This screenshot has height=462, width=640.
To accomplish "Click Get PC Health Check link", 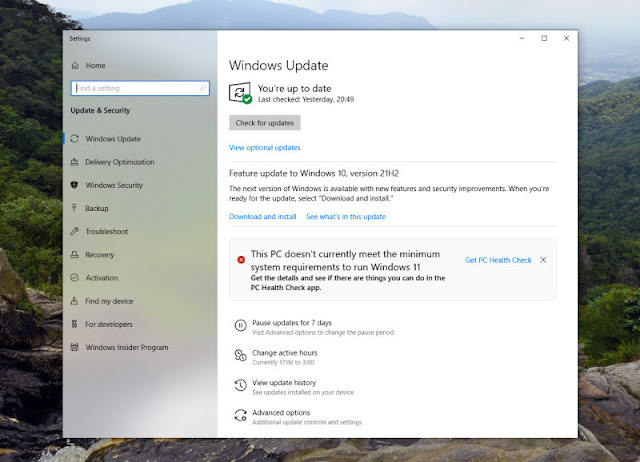I will point(498,260).
